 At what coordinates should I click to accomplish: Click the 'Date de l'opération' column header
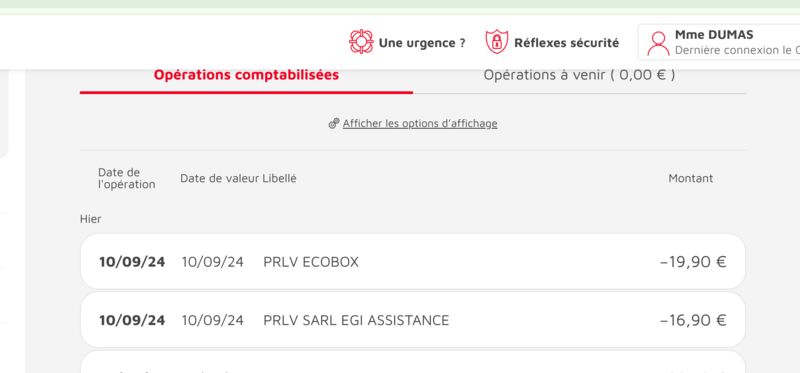pyautogui.click(x=126, y=179)
